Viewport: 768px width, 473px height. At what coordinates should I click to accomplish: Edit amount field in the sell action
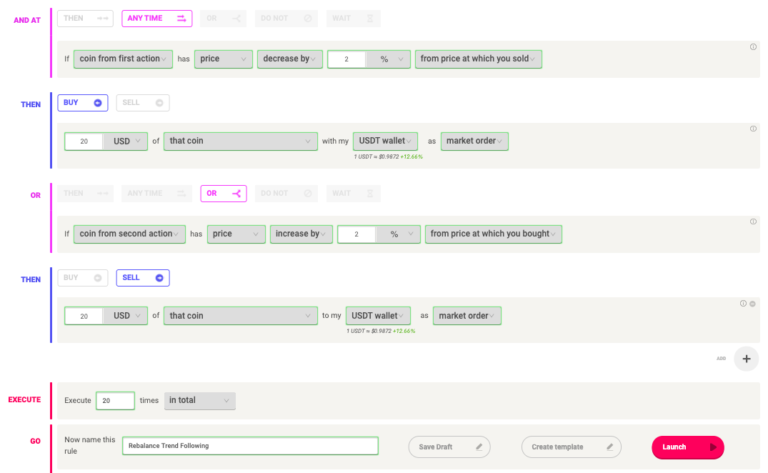[84, 316]
